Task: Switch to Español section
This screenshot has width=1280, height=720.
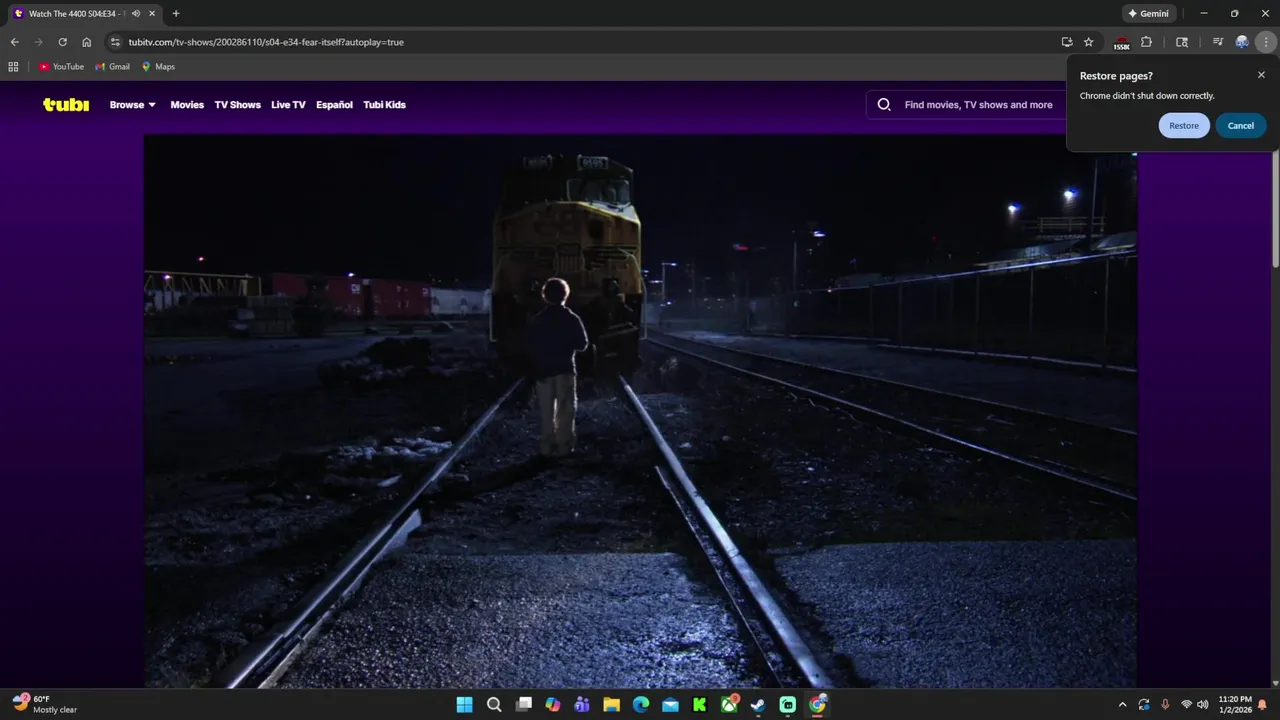Action: [334, 105]
